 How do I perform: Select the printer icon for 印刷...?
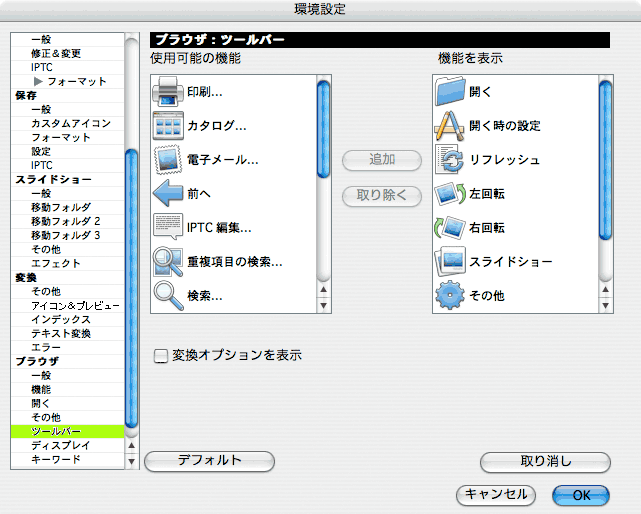pyautogui.click(x=168, y=92)
